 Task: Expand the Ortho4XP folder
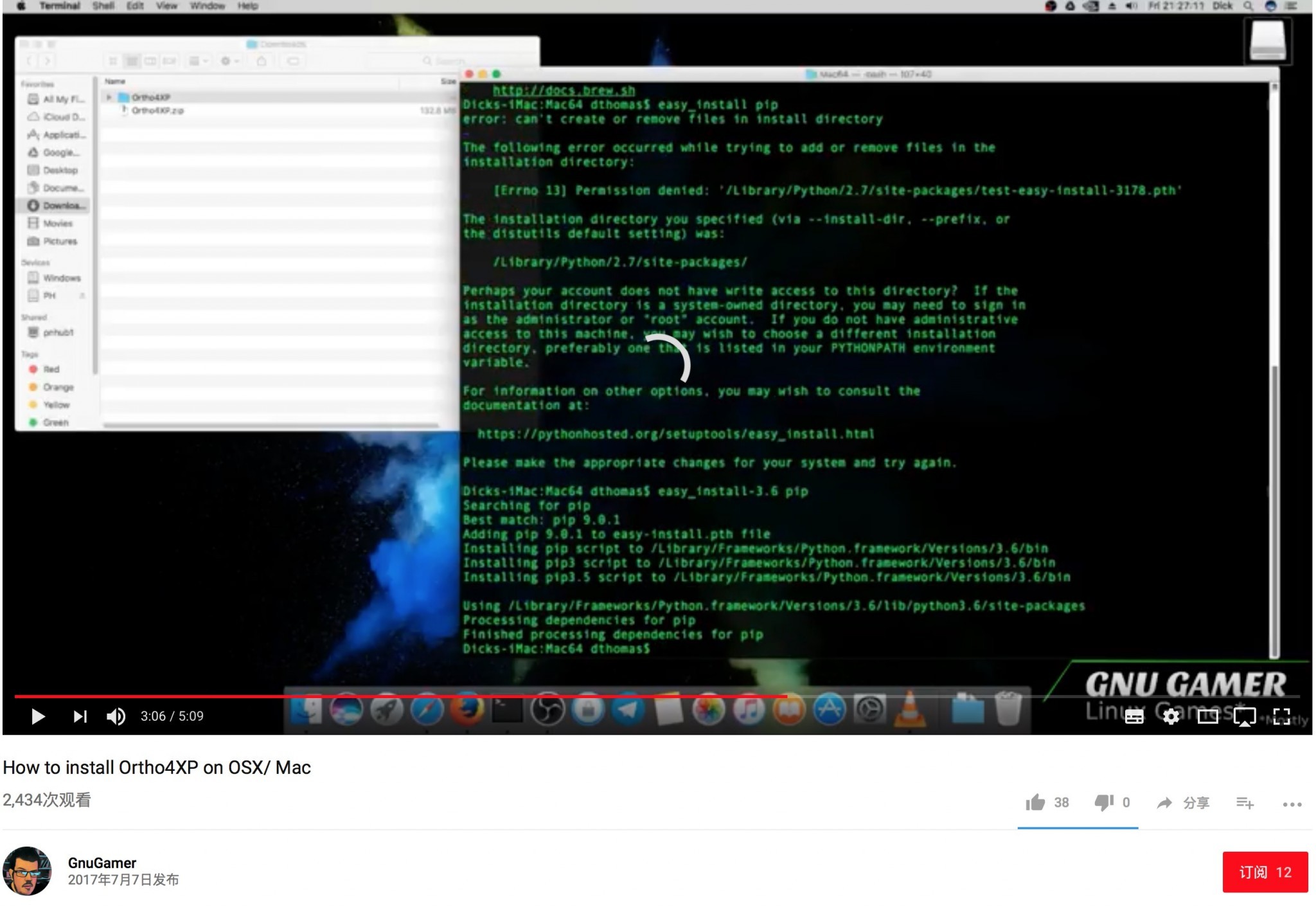click(109, 97)
